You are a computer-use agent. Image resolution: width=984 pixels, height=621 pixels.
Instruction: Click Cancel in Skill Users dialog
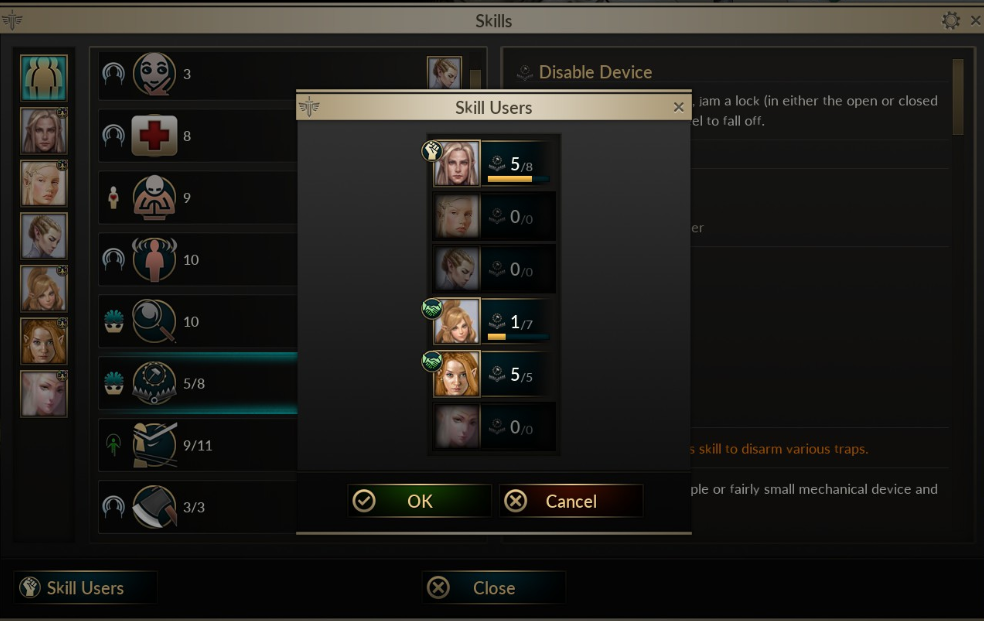point(571,501)
